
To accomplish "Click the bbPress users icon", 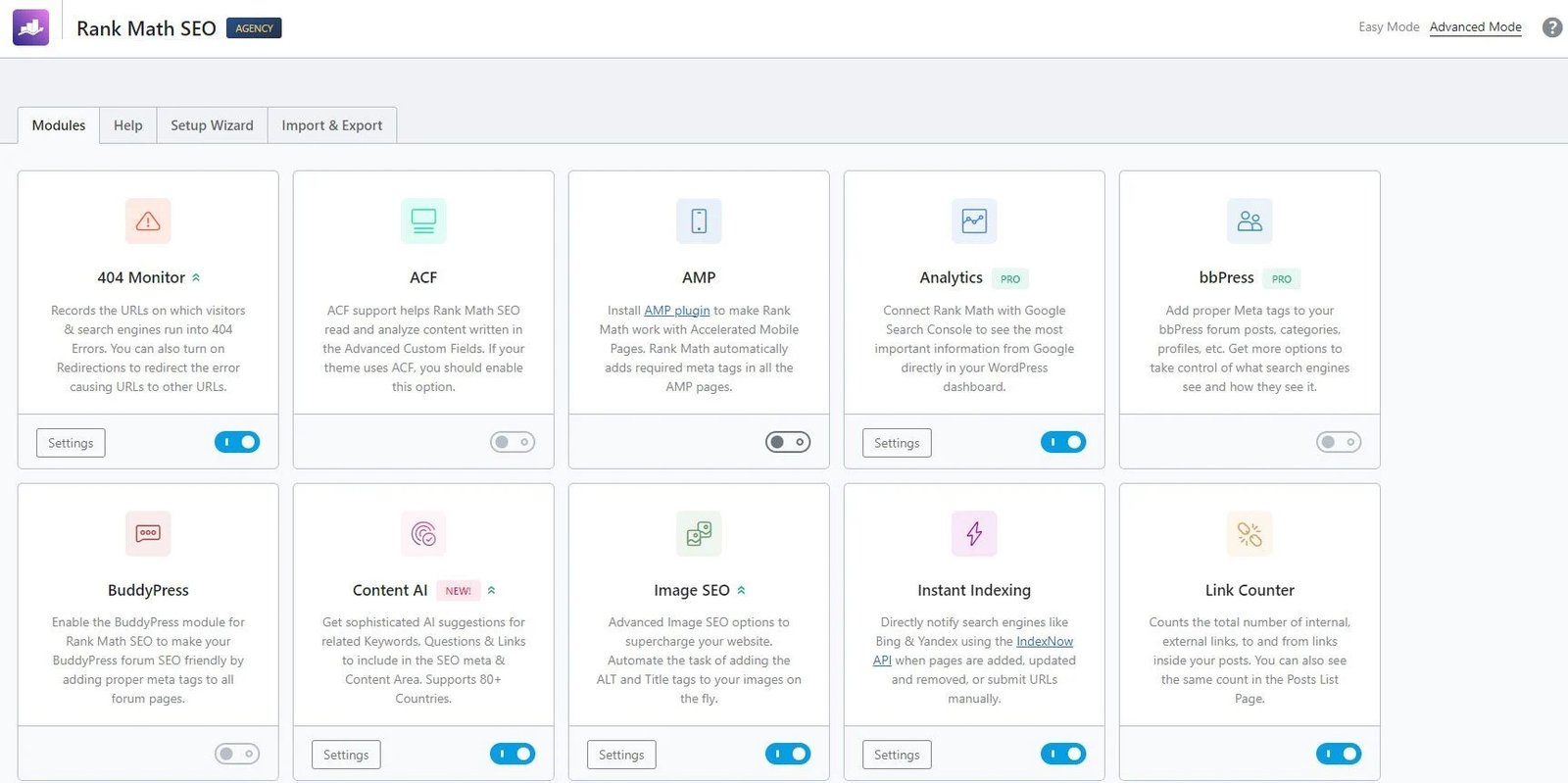I will [1249, 220].
